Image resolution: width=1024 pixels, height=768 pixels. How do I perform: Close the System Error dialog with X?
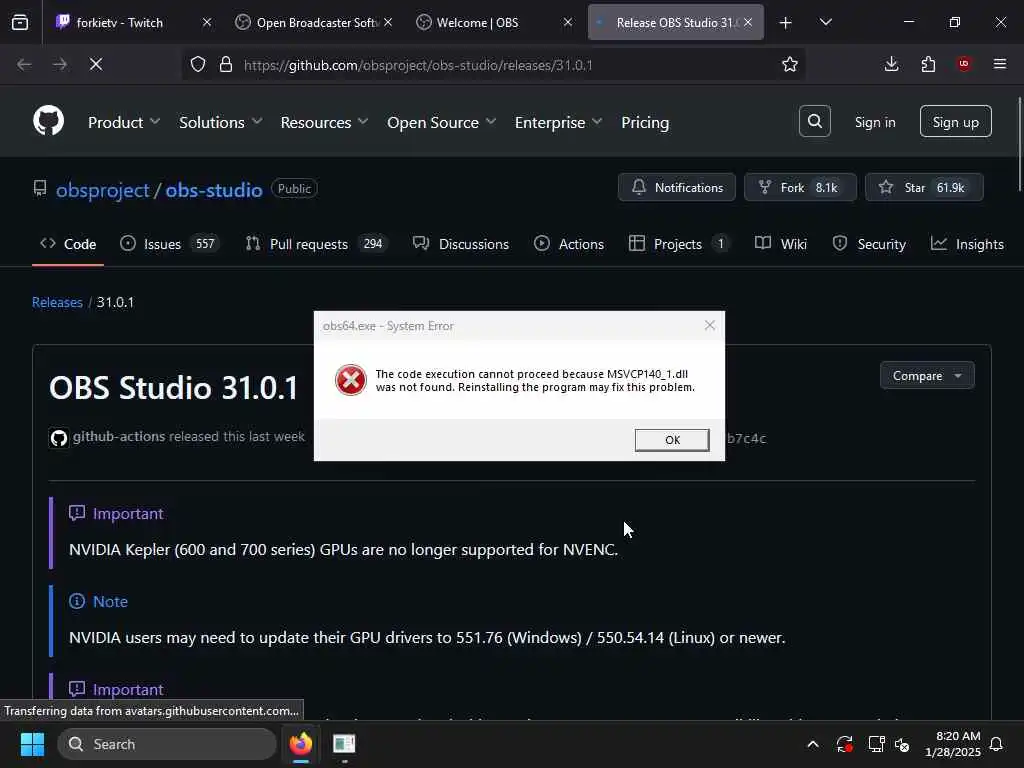coord(710,325)
